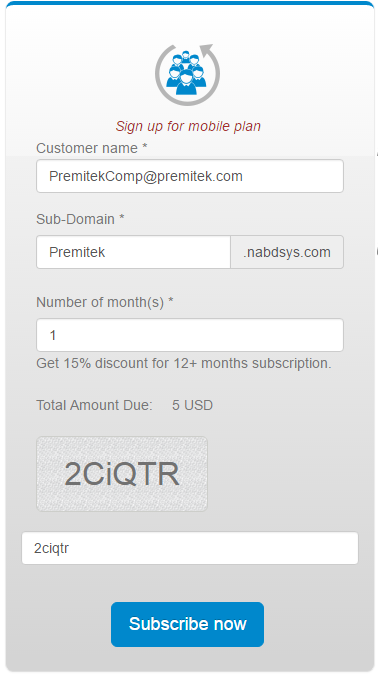Click the 15% discount hint text
378x678 pixels.
click(x=184, y=363)
